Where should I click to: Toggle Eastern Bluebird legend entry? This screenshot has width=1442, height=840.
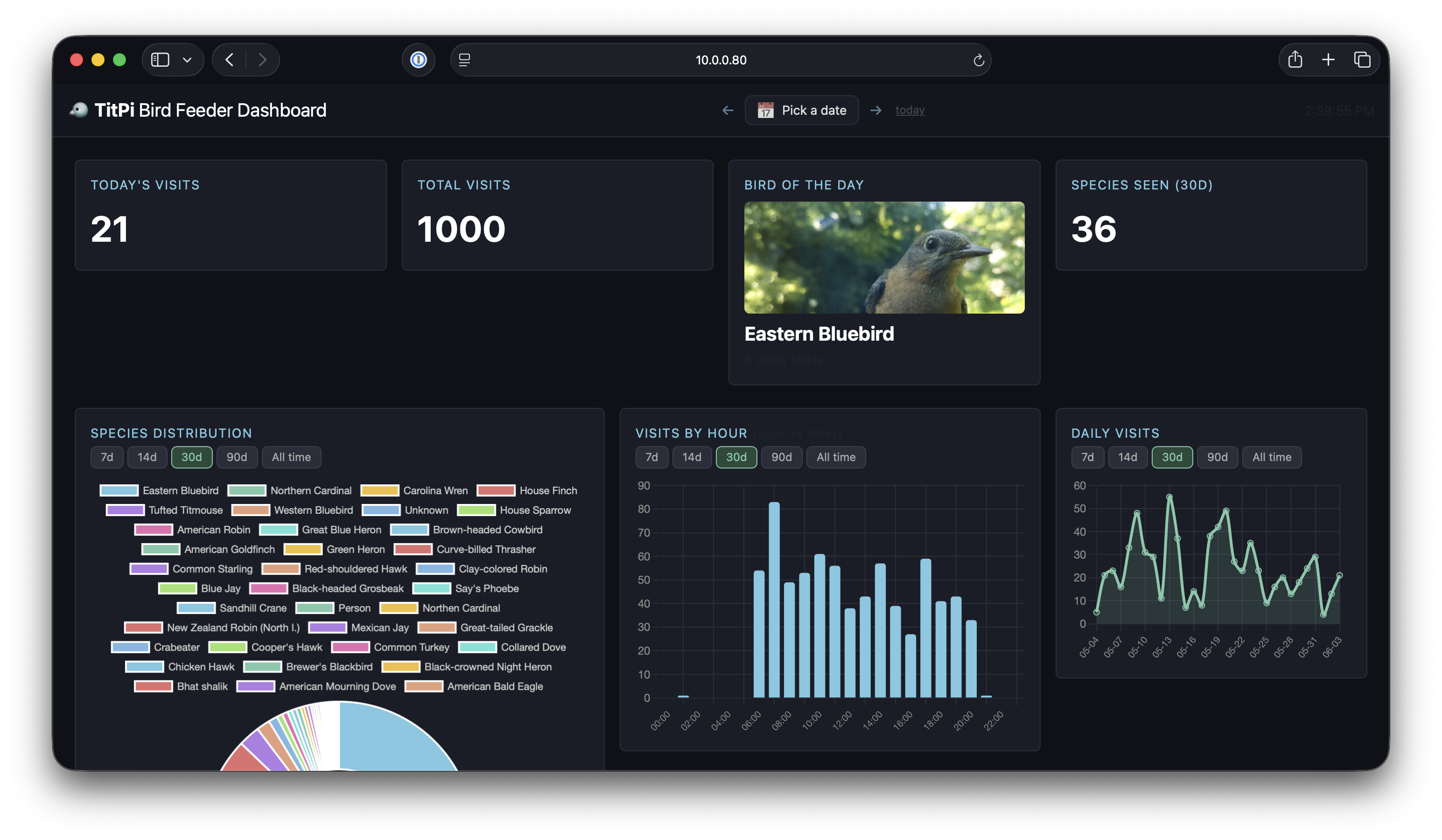[x=159, y=490]
